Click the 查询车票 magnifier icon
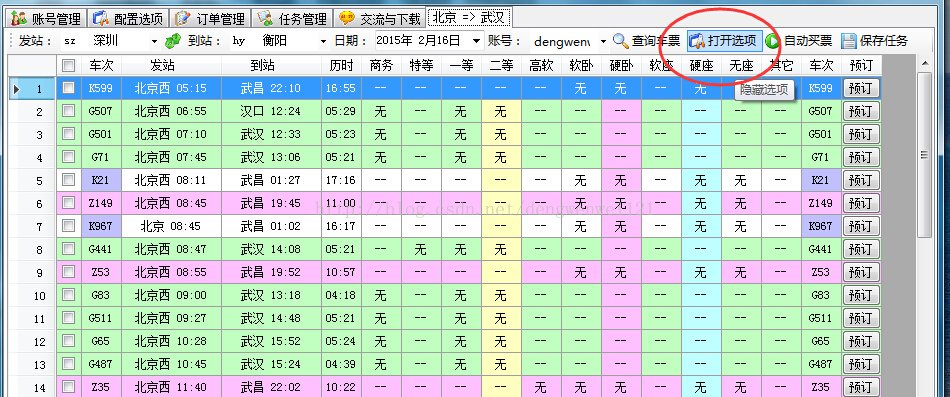Viewport: 950px width, 397px height. [620, 41]
